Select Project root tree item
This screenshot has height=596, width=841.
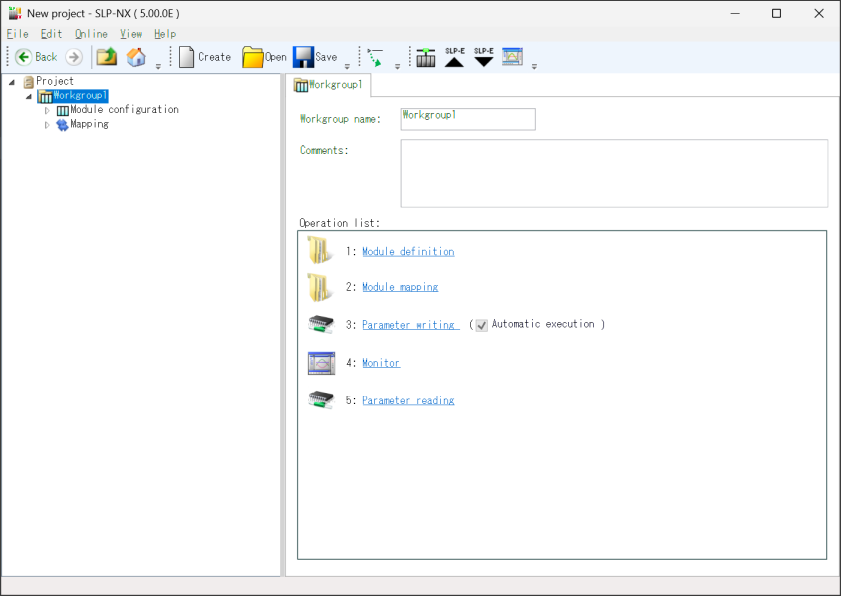pos(55,81)
